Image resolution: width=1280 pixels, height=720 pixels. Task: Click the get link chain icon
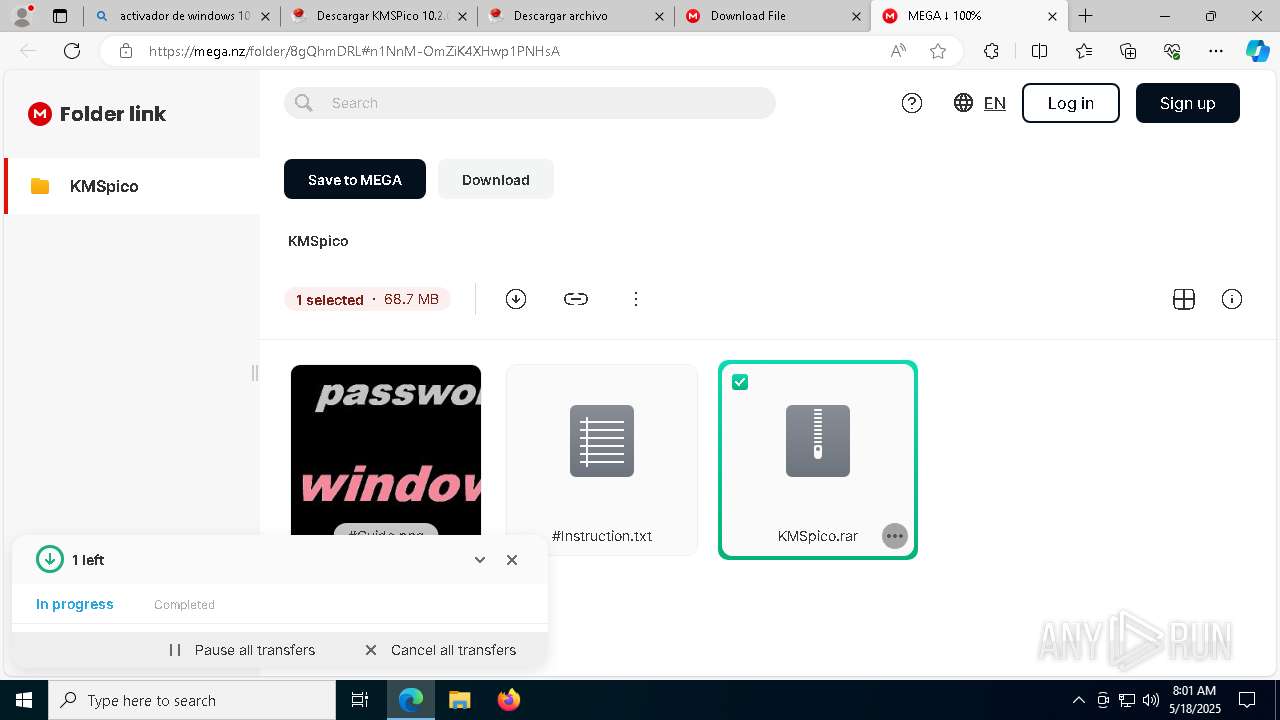pos(576,299)
